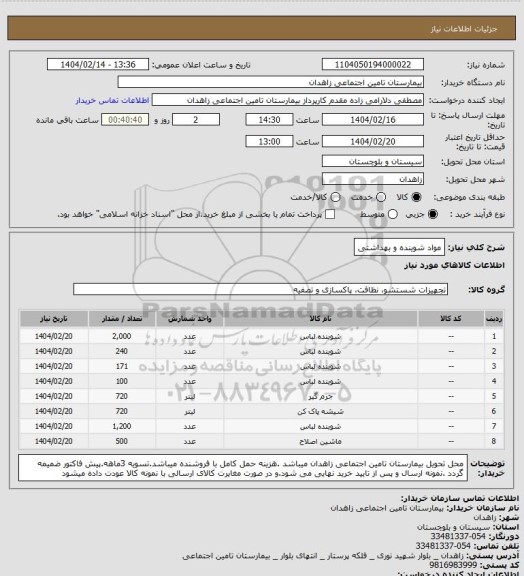Click the جزئیات اطلاعات نیاز header title
The height and width of the screenshot is (576, 524).
(464, 29)
